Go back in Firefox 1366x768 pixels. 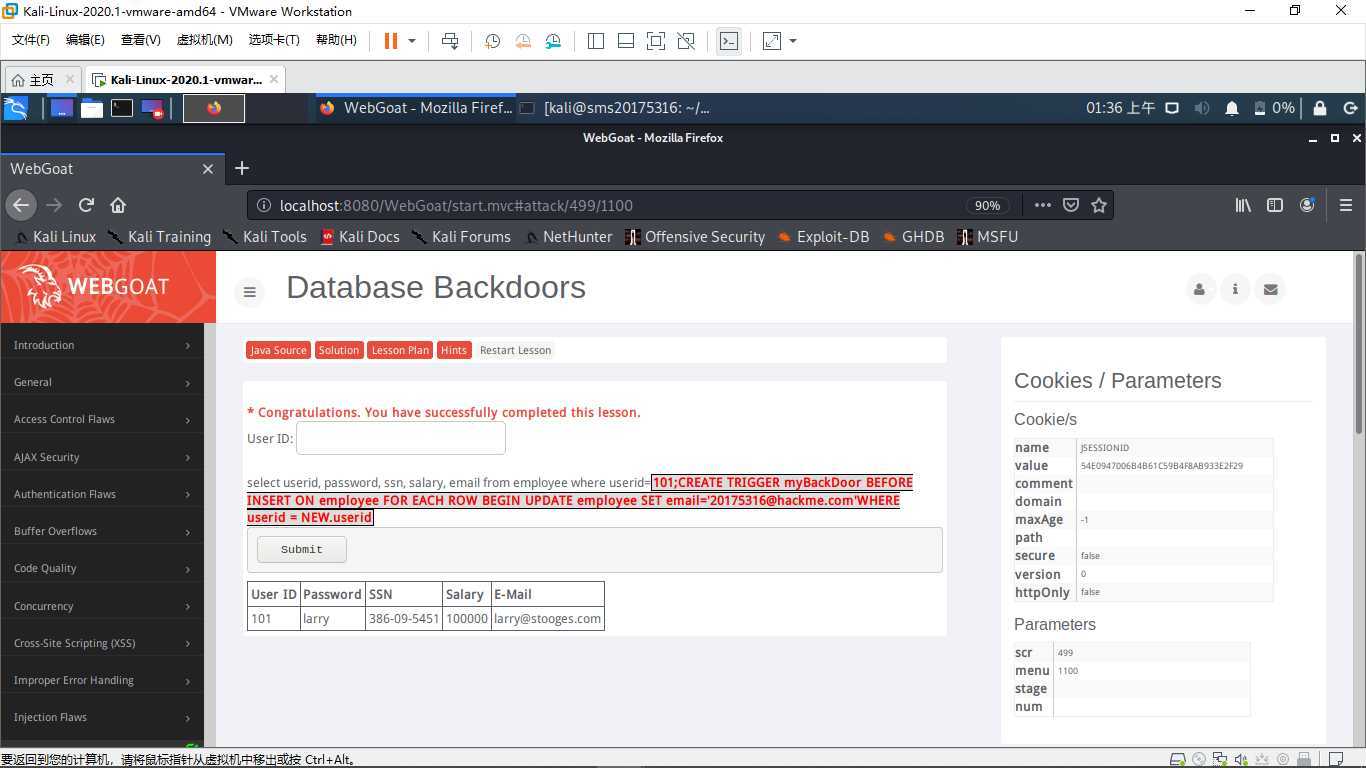[x=21, y=205]
